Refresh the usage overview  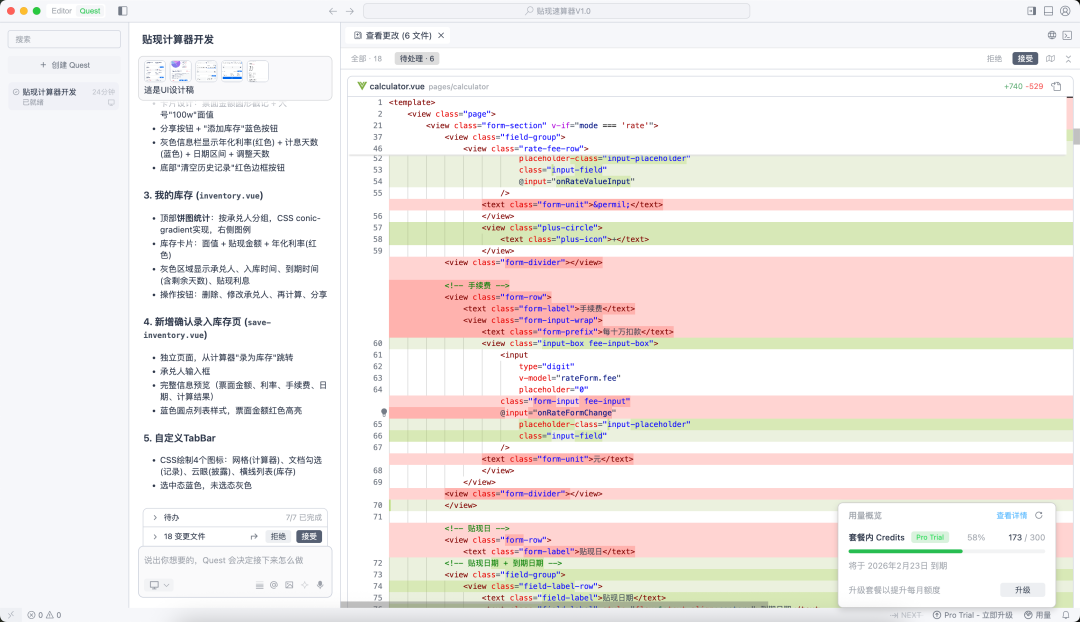[1039, 515]
